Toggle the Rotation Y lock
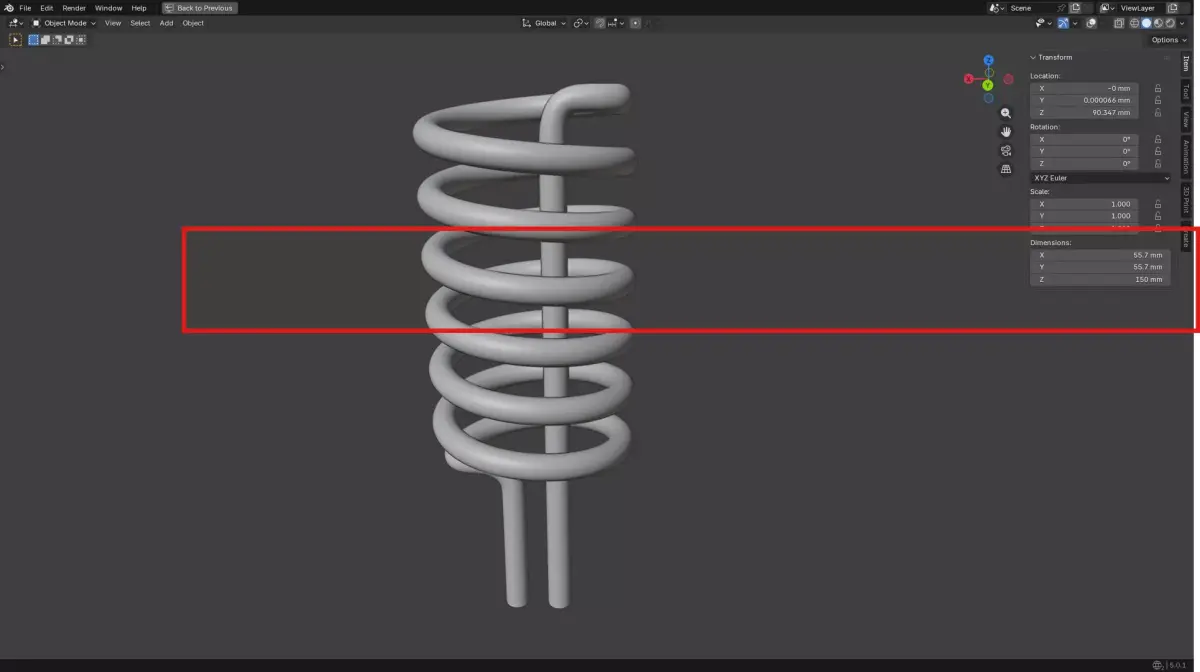This screenshot has height=672, width=1200. pyautogui.click(x=1158, y=151)
